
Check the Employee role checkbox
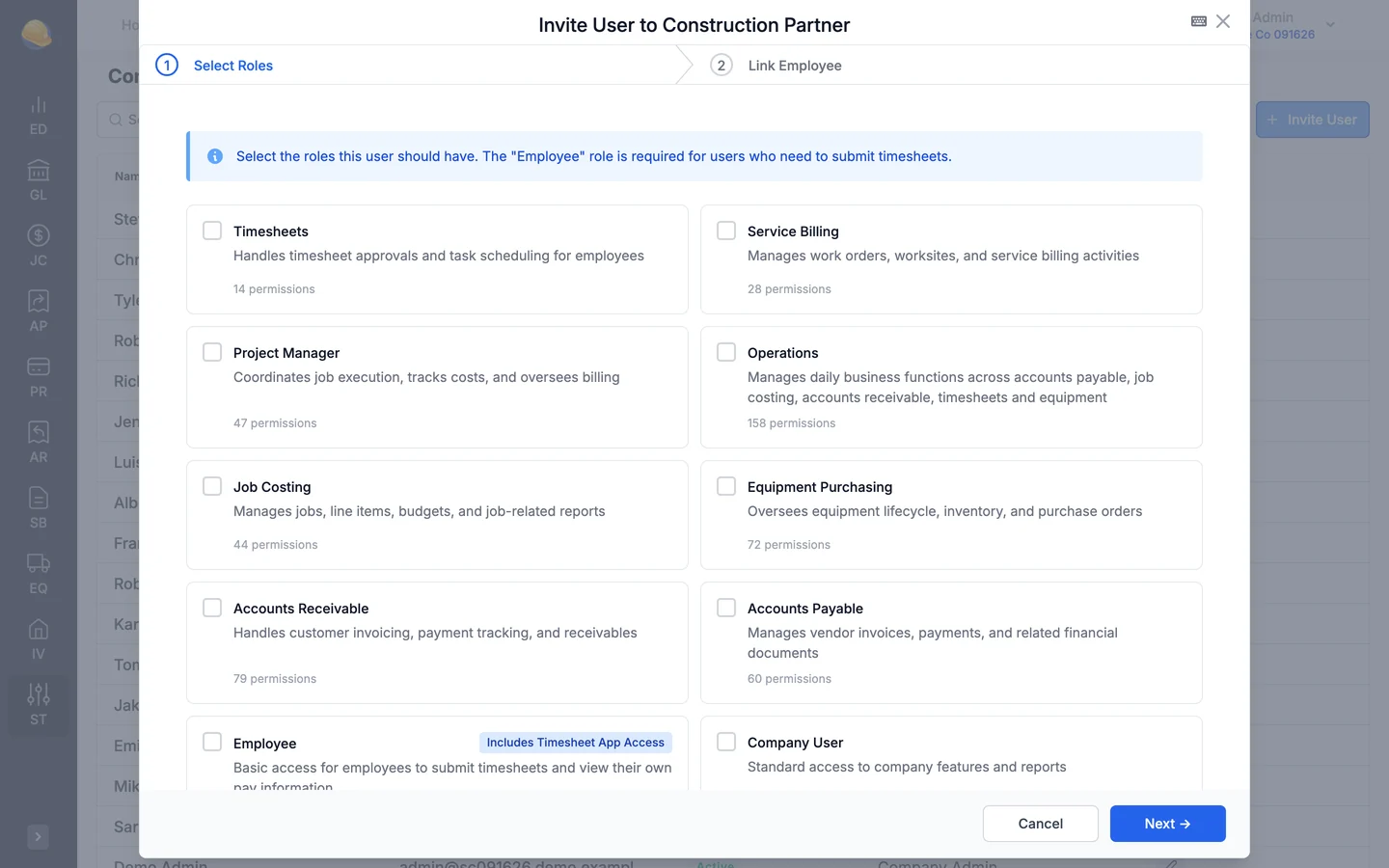(212, 742)
